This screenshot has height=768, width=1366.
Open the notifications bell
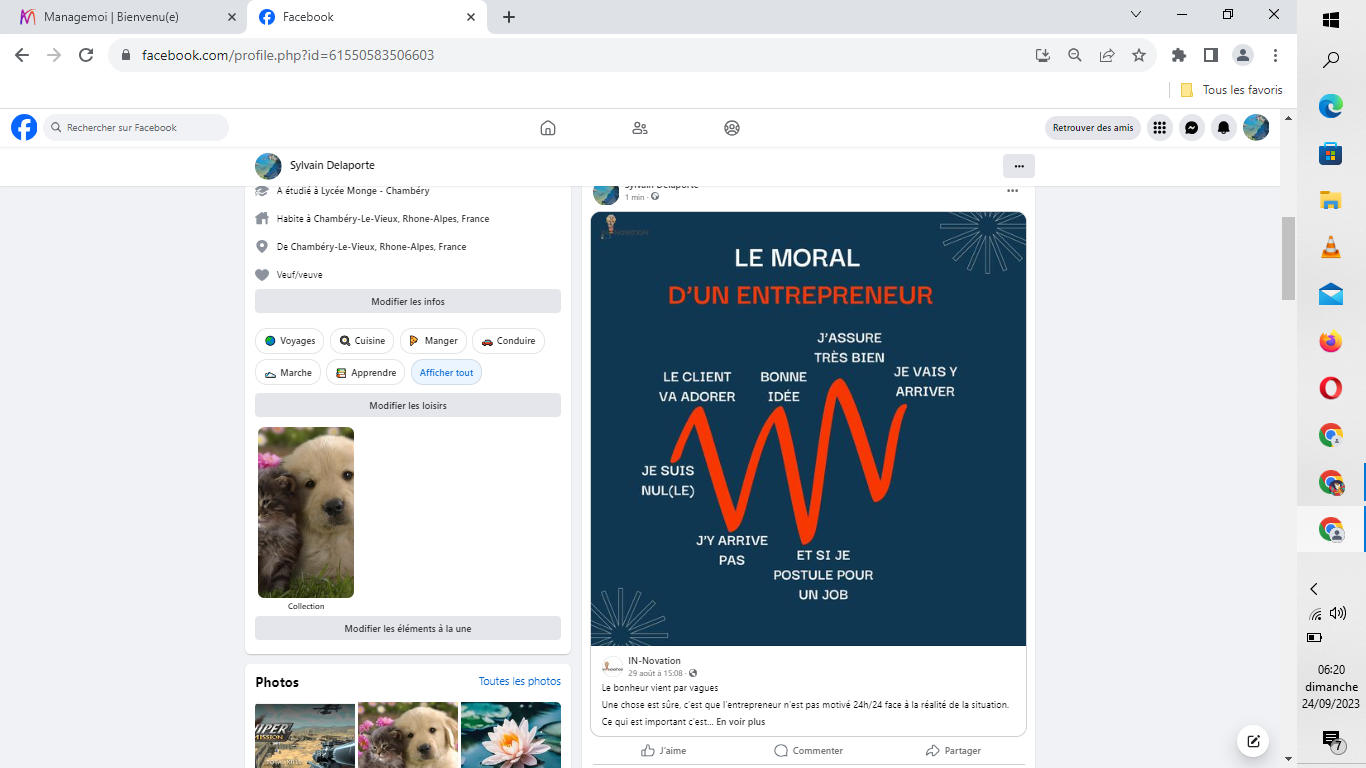tap(1223, 128)
